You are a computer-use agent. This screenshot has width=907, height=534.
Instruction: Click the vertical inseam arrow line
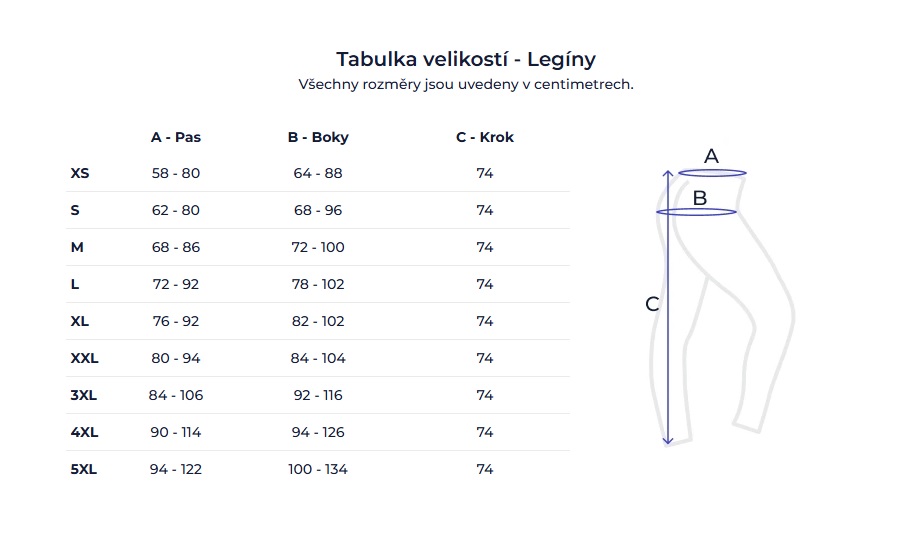coord(668,330)
